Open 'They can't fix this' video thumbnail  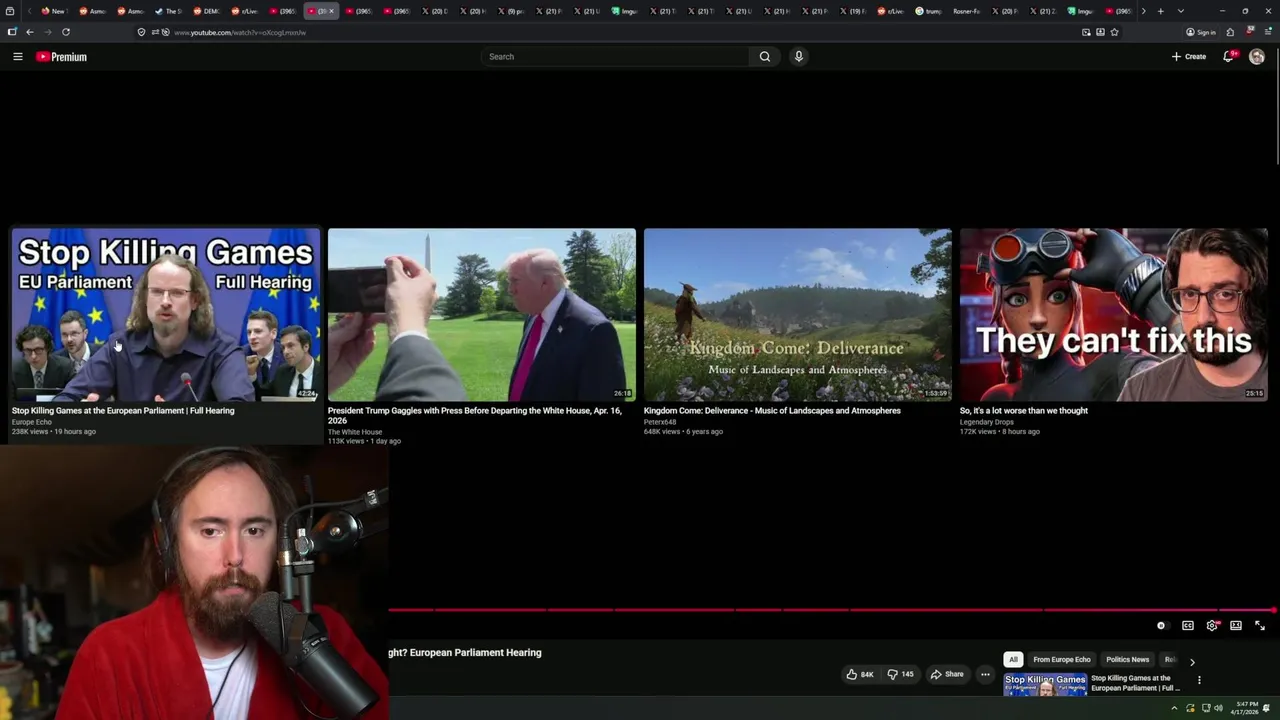[1114, 315]
